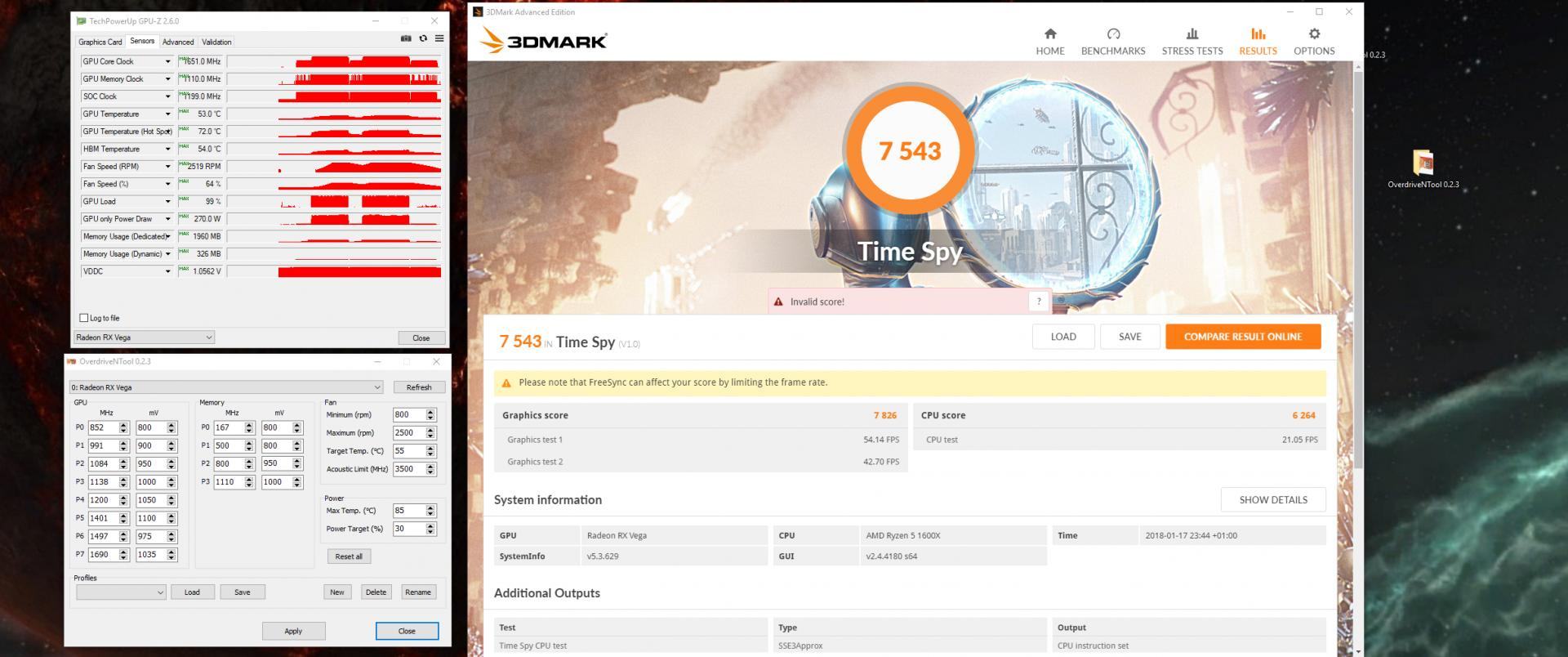The width and height of the screenshot is (1568, 657).
Task: Click the GPU-Z title bar app icon
Action: point(81,21)
